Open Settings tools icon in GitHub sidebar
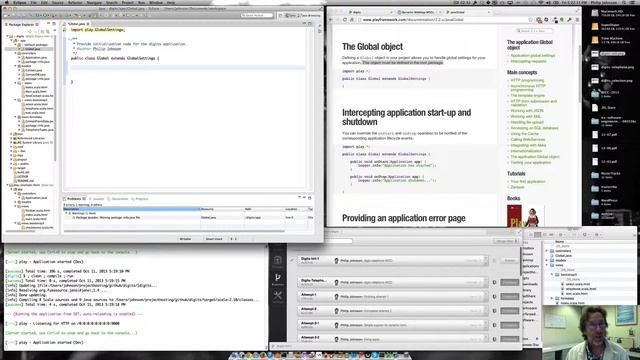640x360 pixels. pyautogui.click(x=278, y=297)
